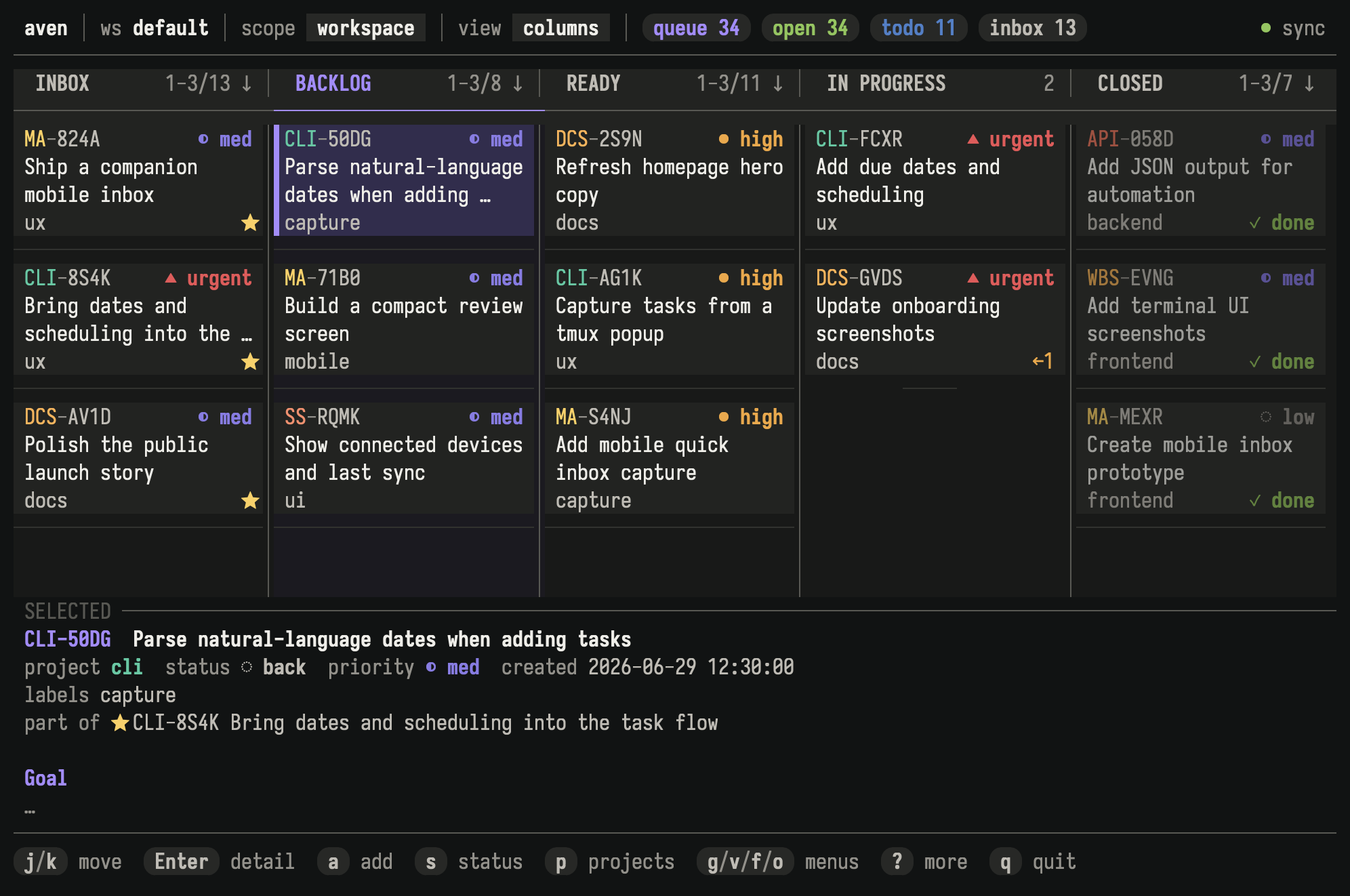The image size is (1350, 896).
Task: Click the med priority circle on MA-71B0
Action: pyautogui.click(x=474, y=278)
